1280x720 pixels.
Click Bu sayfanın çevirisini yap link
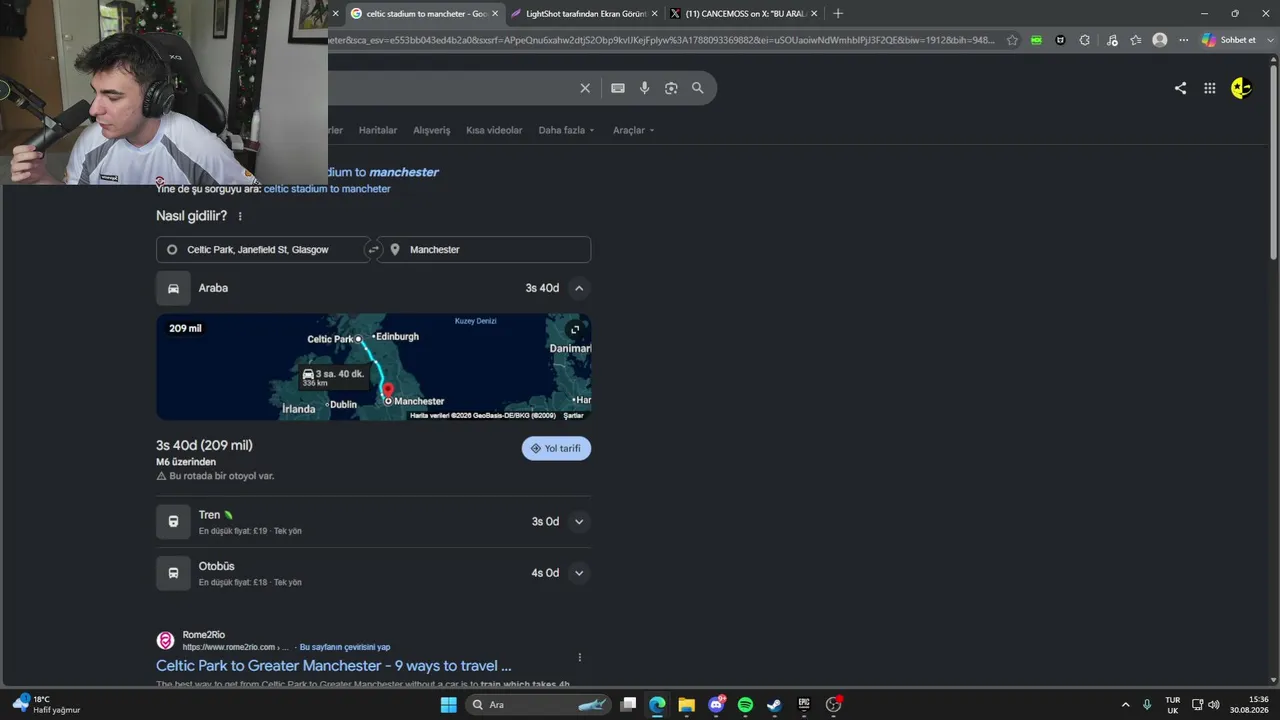345,647
